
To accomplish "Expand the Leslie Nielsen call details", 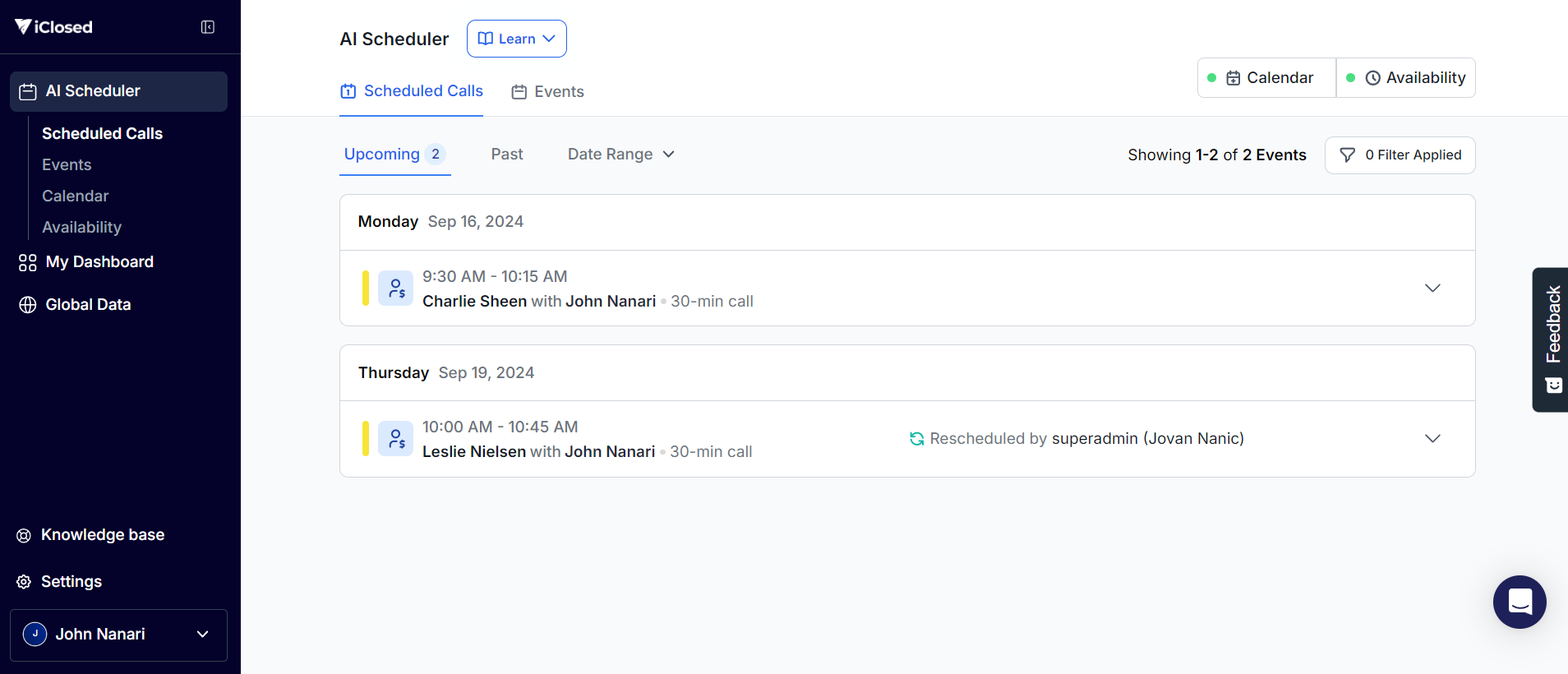I will tap(1432, 439).
